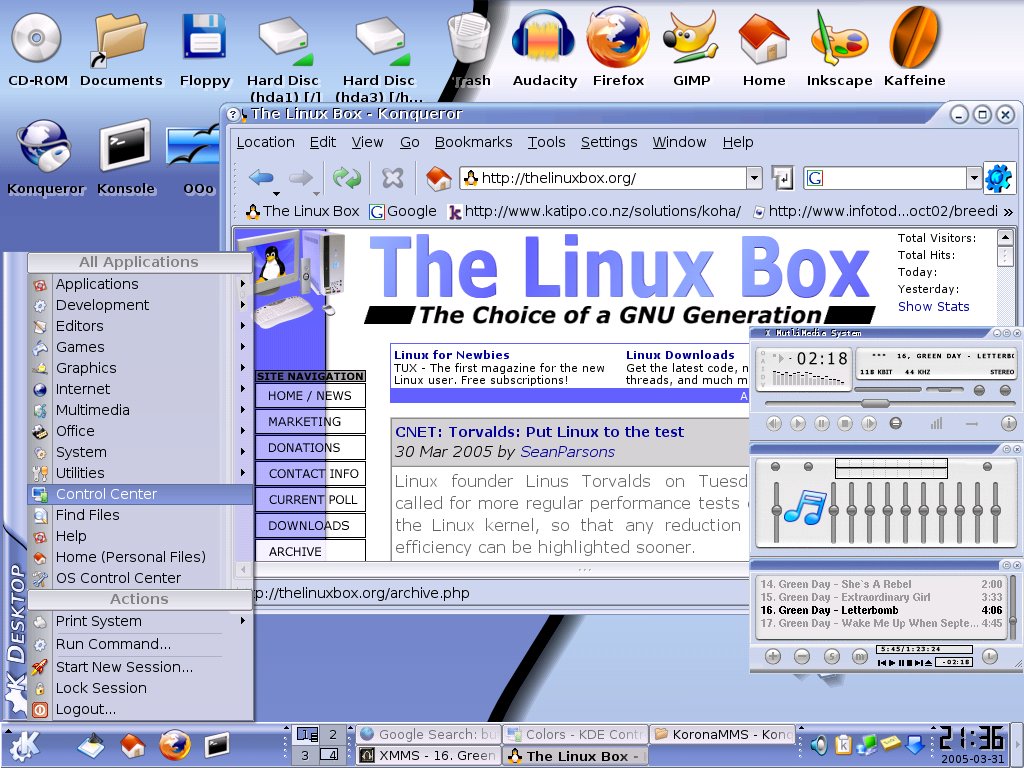This screenshot has width=1024, height=768.
Task: Choose Run Command... in the K menu
Action: 140,644
